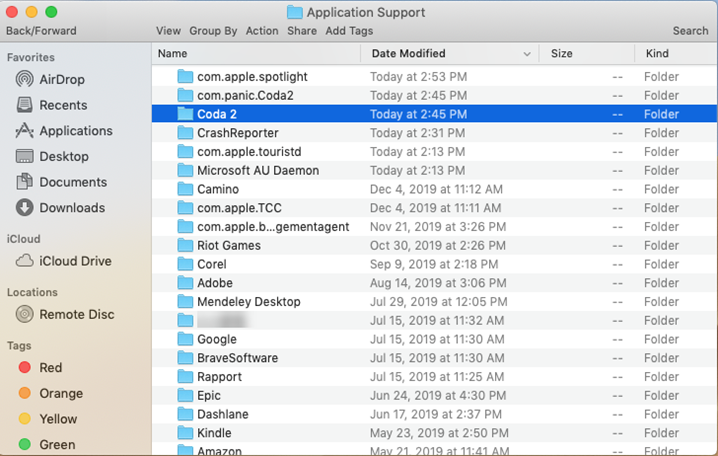Click the Google folder icon

185,339
